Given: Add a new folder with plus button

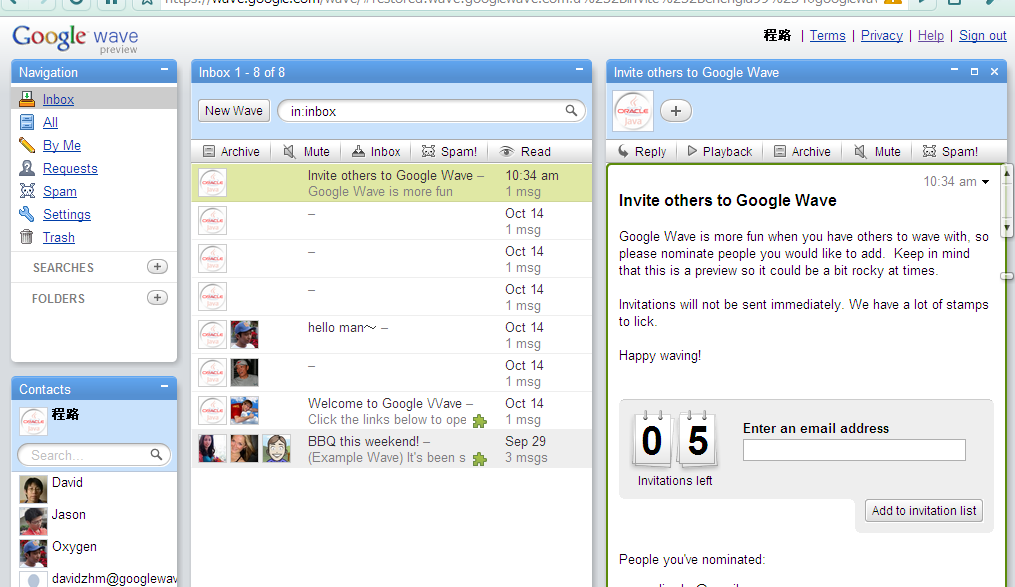Looking at the screenshot, I should (x=157, y=298).
